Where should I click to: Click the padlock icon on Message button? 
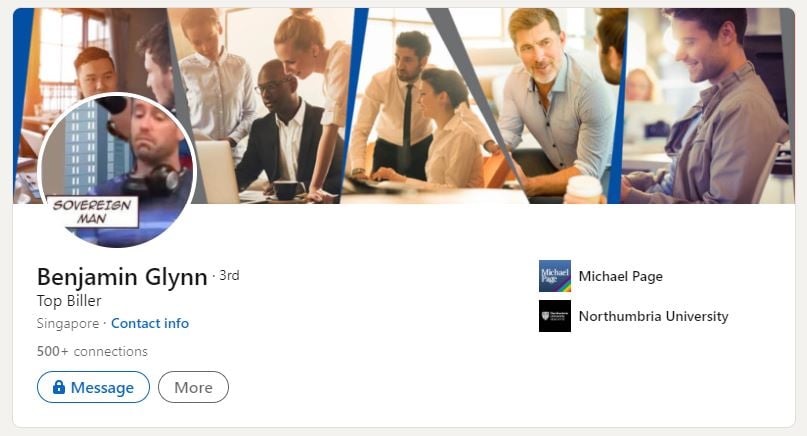click(x=59, y=387)
